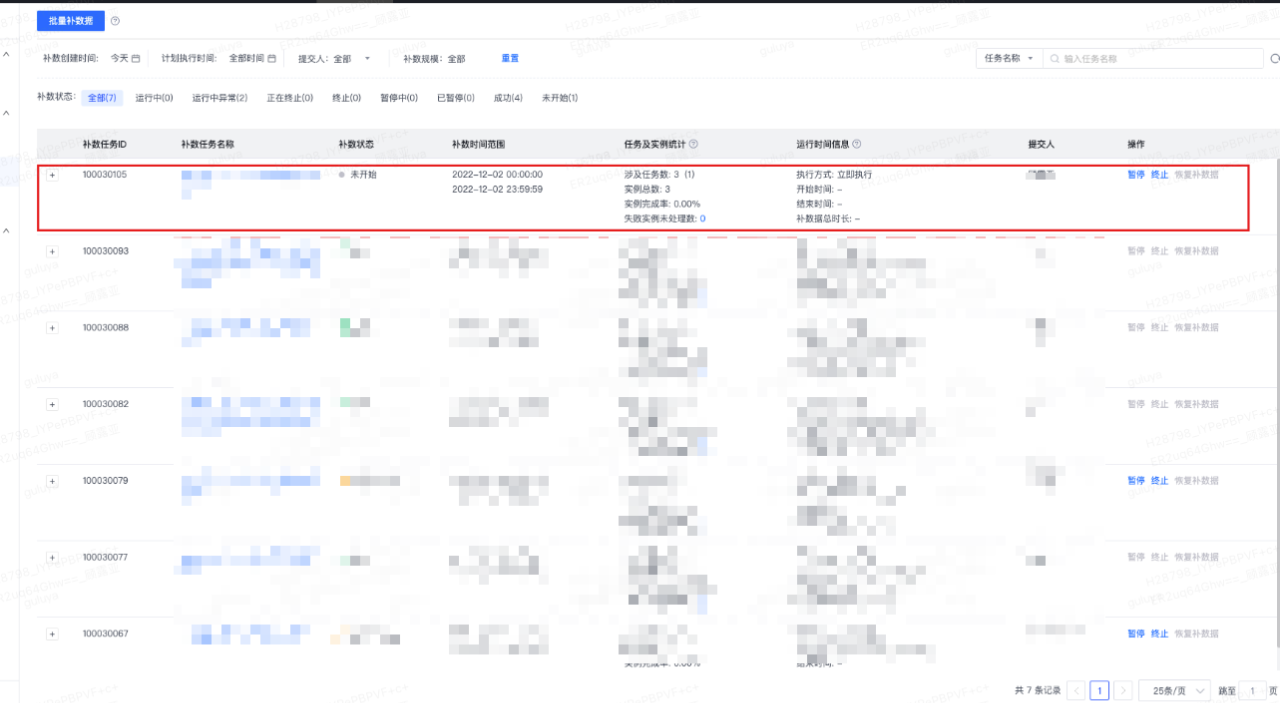Click the 重置 filter reset link
The width and height of the screenshot is (1280, 703).
[x=510, y=59]
